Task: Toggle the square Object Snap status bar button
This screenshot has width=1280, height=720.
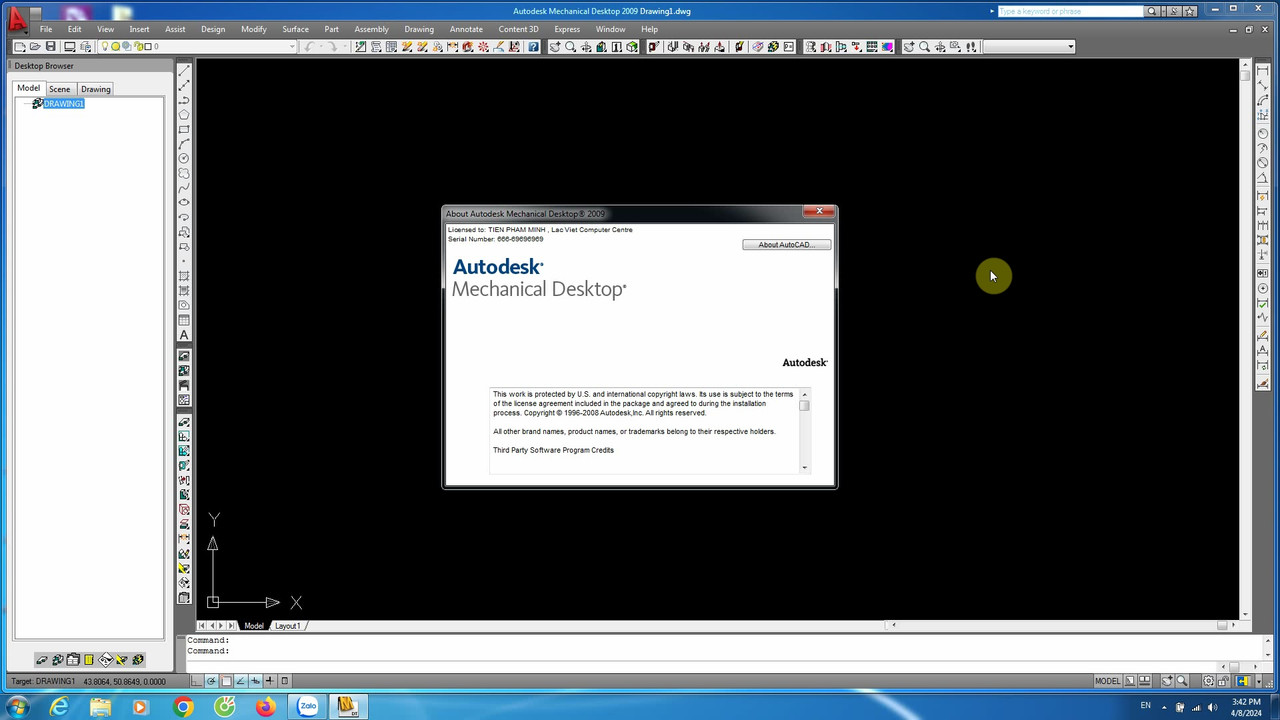Action: point(226,681)
